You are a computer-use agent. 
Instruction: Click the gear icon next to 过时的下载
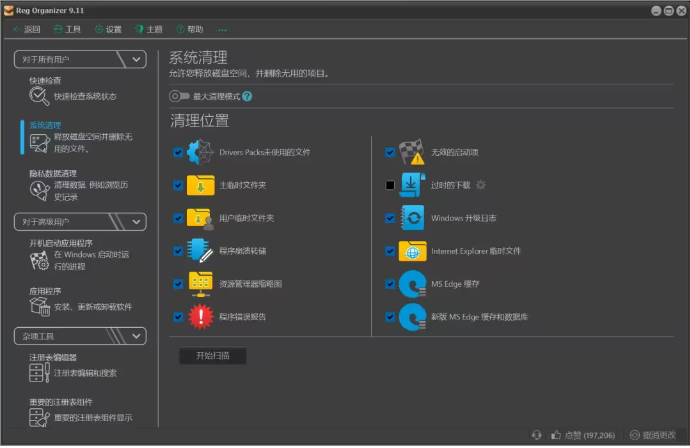(x=480, y=185)
